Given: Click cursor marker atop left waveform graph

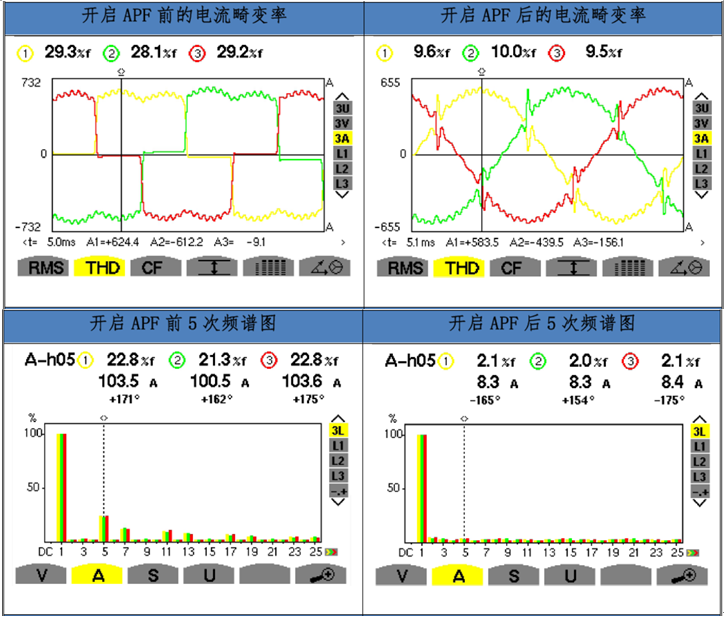Looking at the screenshot, I should coord(121,72).
